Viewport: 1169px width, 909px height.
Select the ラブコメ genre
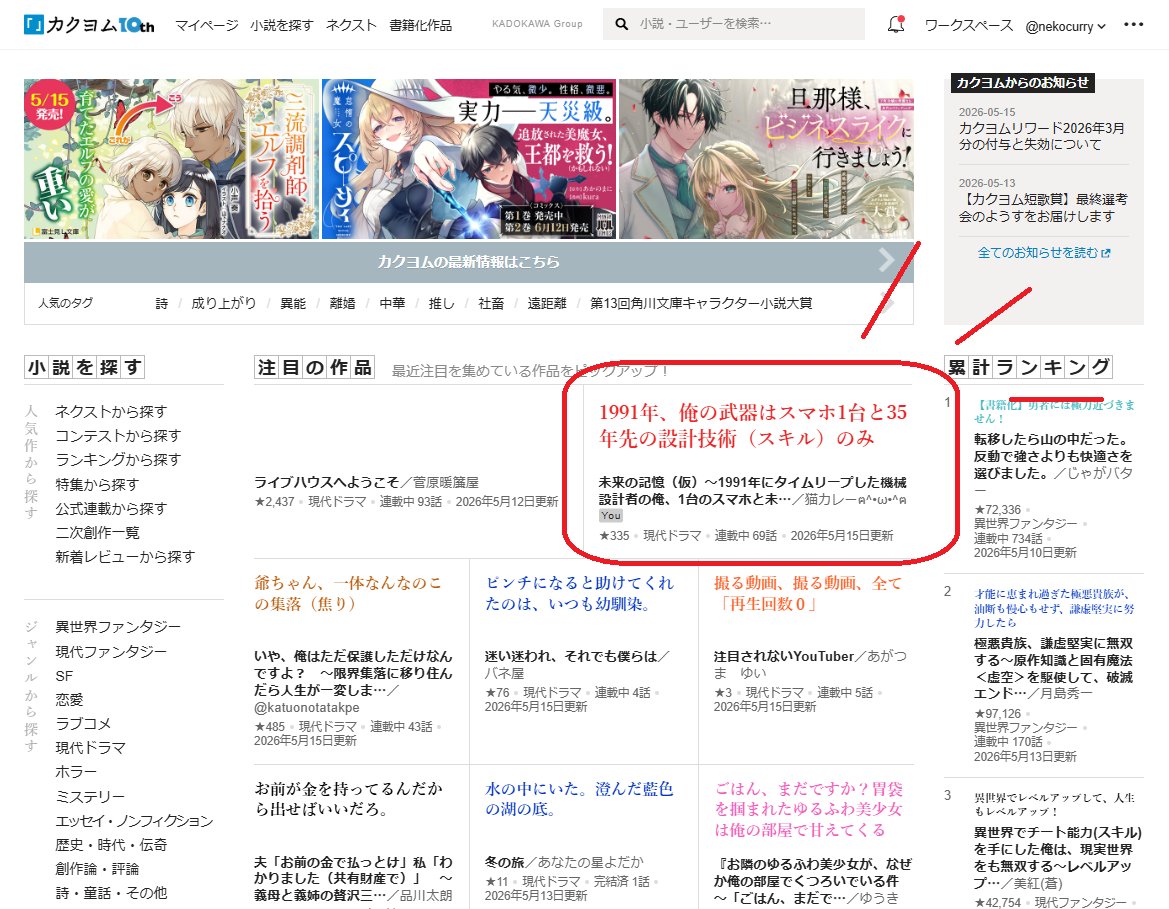click(x=83, y=723)
